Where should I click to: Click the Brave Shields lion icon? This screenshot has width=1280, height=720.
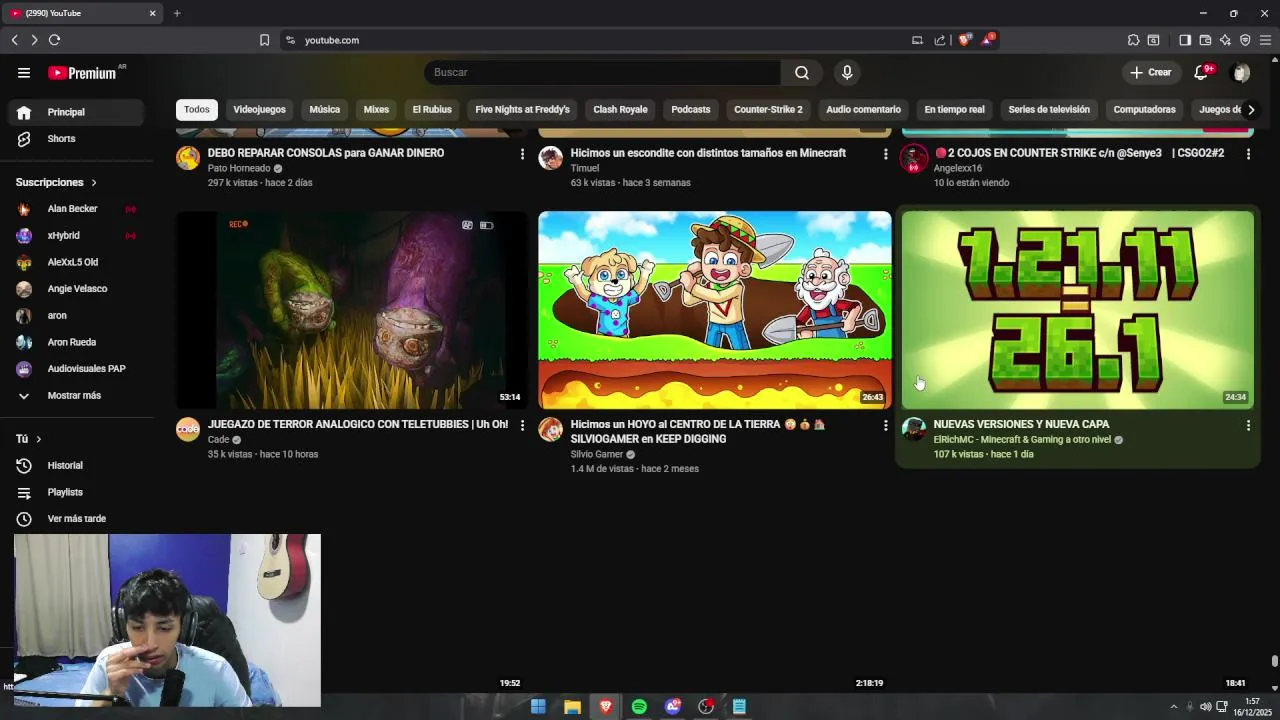tap(964, 40)
